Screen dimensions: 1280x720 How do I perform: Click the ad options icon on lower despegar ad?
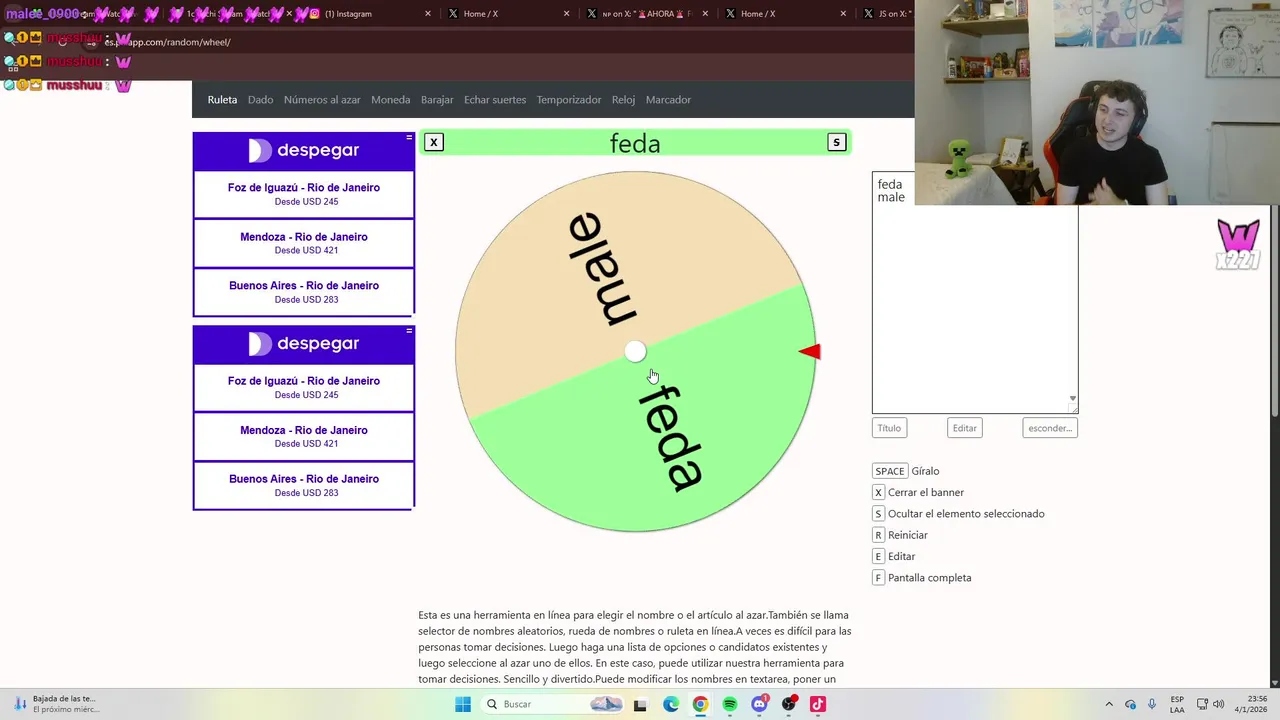pos(409,330)
